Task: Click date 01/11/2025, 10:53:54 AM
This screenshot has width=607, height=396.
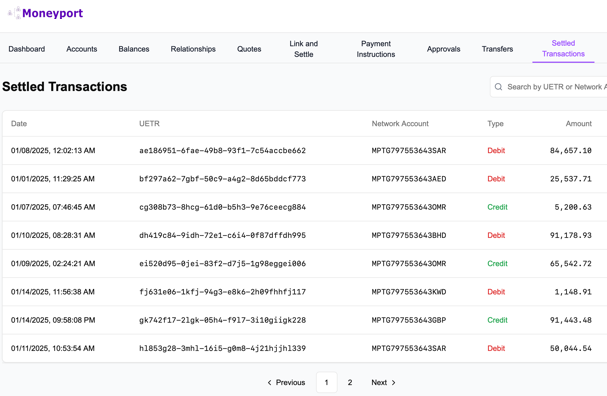Action: coord(53,348)
